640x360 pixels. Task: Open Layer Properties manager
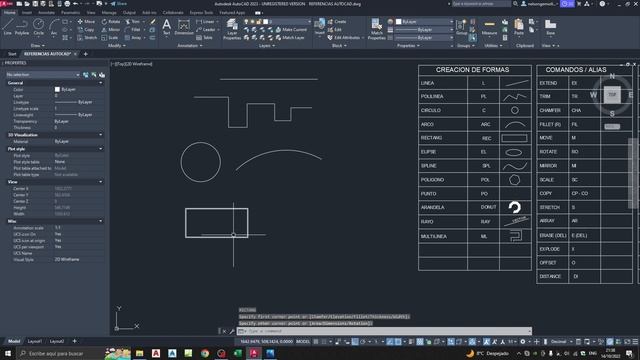click(x=232, y=29)
